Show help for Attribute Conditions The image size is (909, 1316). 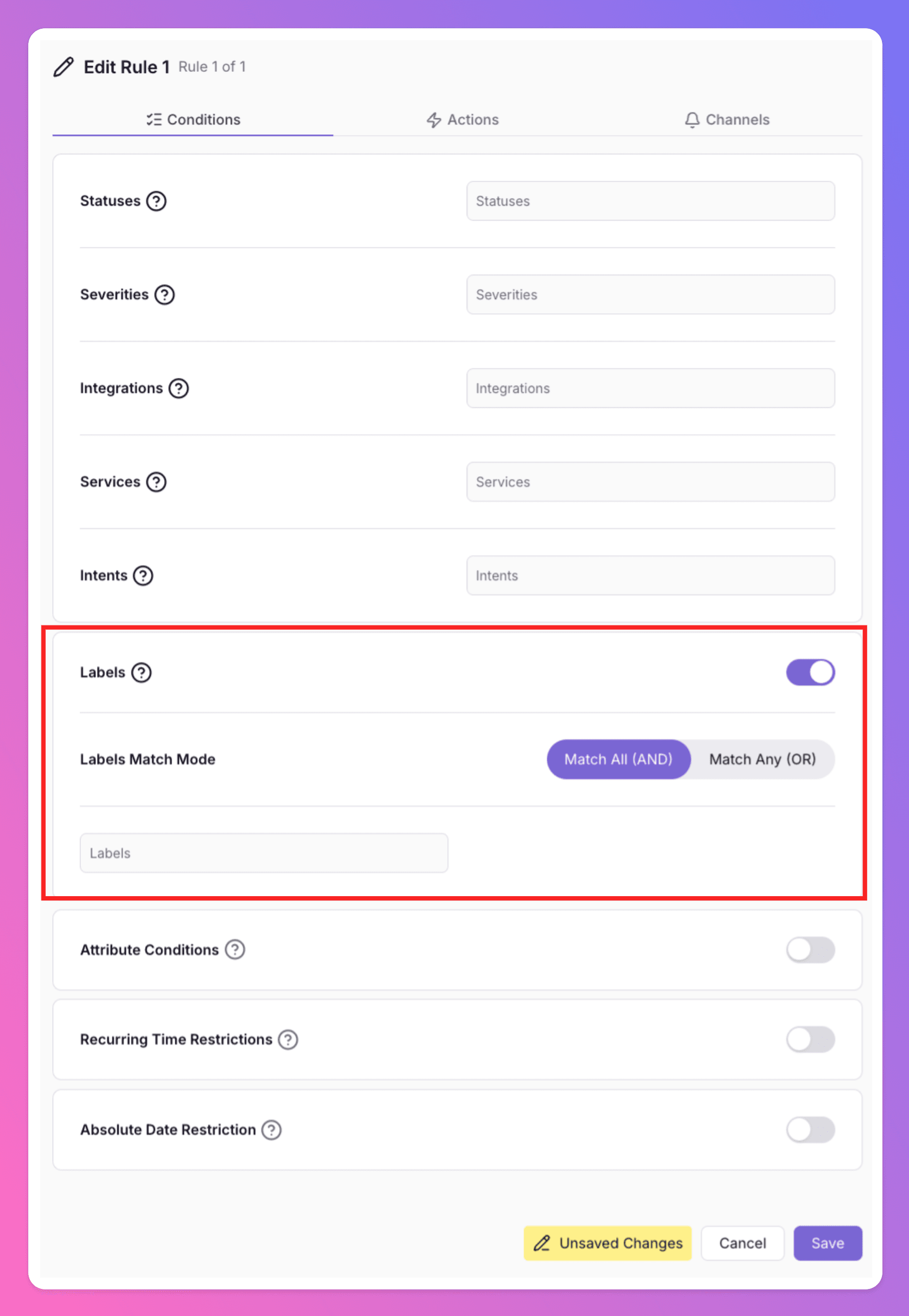[235, 950]
